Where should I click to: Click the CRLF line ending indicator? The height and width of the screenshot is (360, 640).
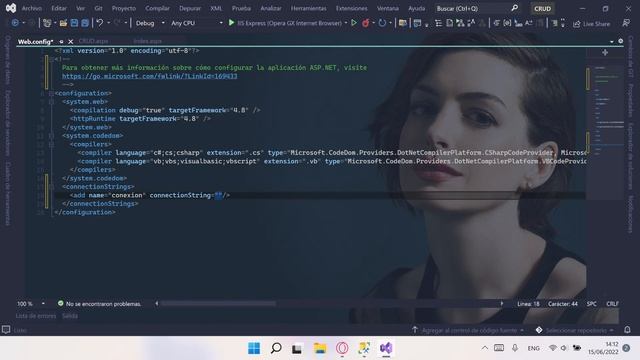click(x=612, y=304)
